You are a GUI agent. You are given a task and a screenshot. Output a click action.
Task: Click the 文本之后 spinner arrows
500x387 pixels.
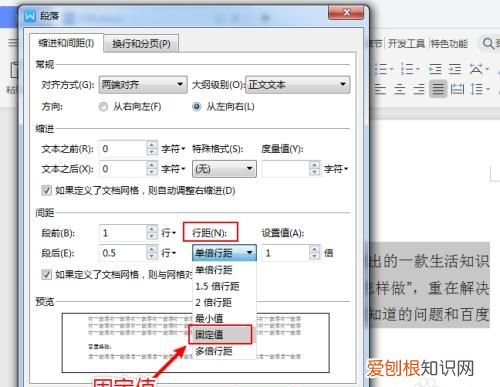tap(152, 169)
